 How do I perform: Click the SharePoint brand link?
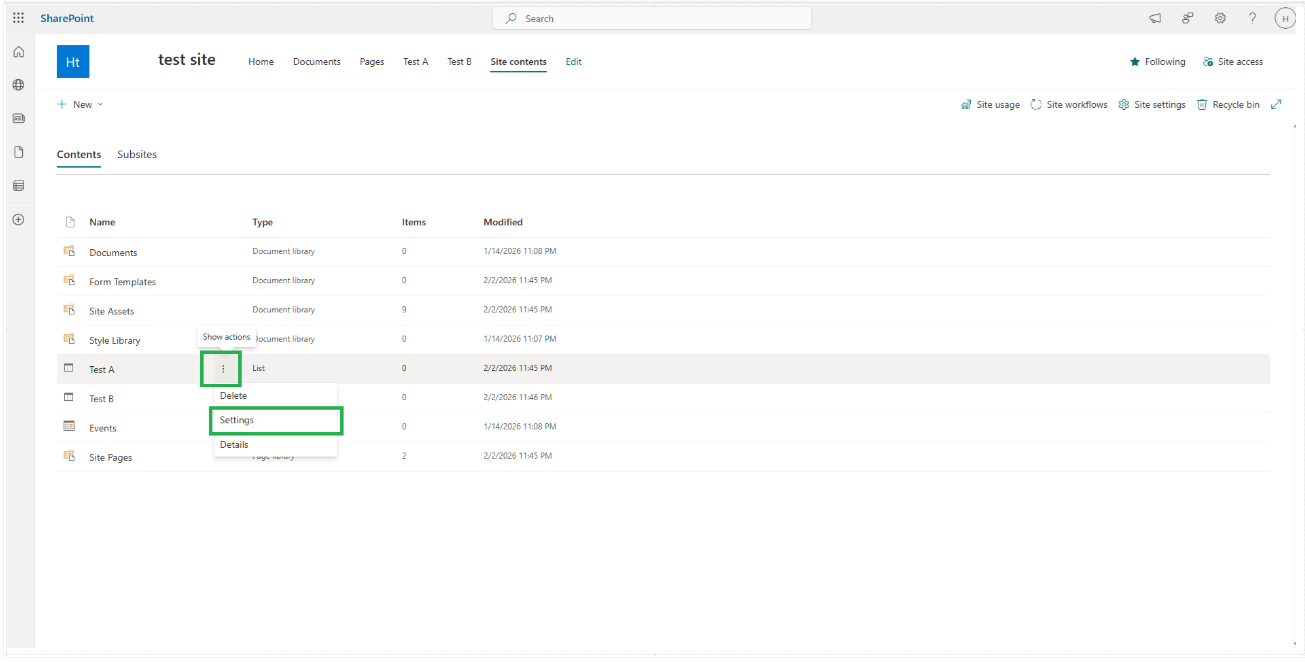[x=68, y=18]
